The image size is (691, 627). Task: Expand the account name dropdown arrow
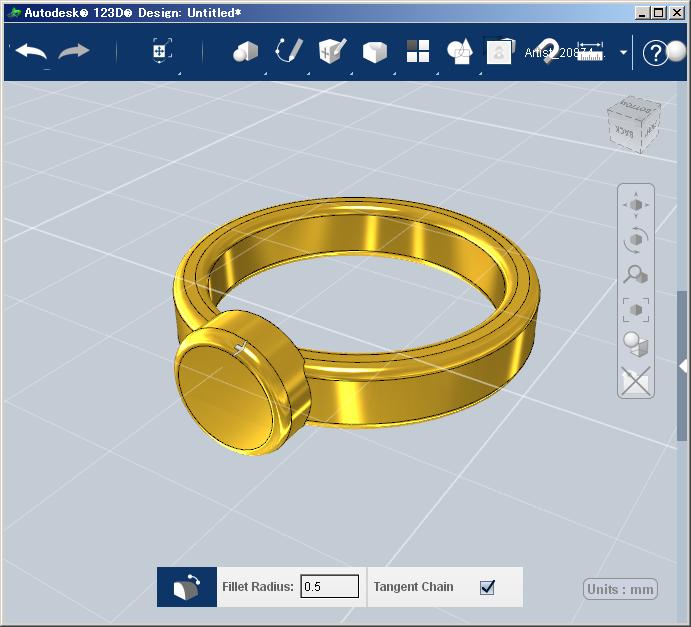click(x=623, y=52)
